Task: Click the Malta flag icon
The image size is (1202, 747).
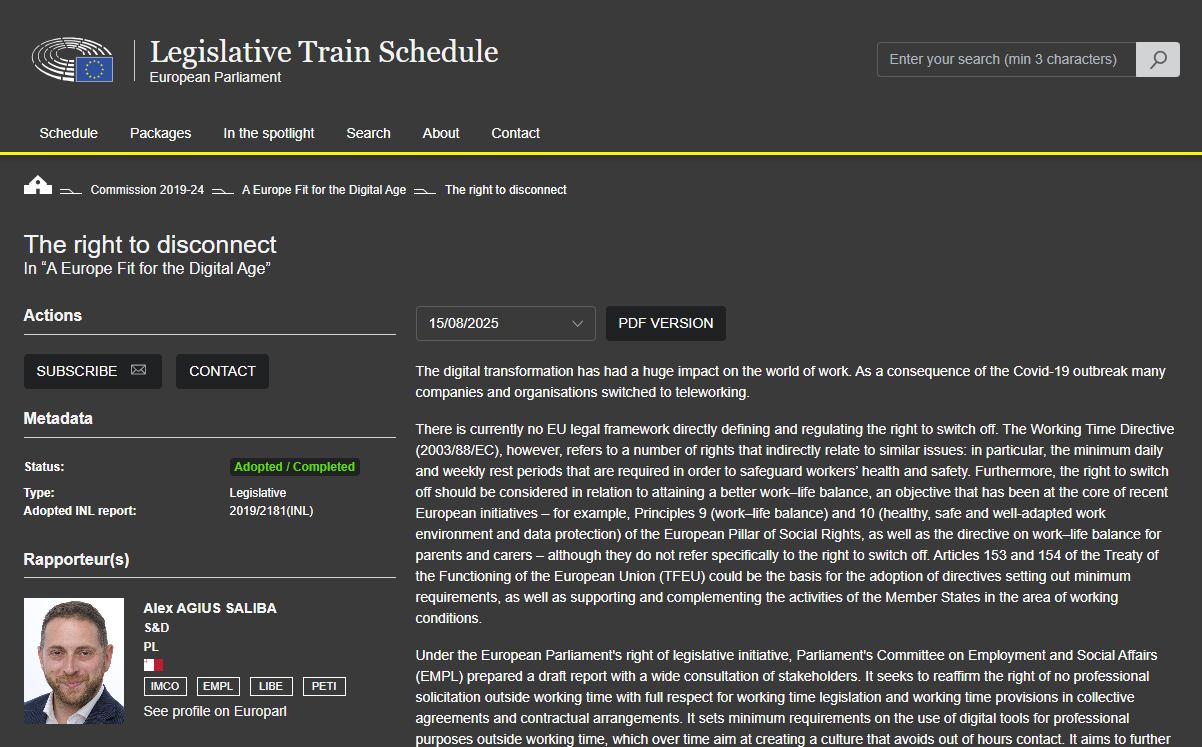Action: pyautogui.click(x=153, y=665)
